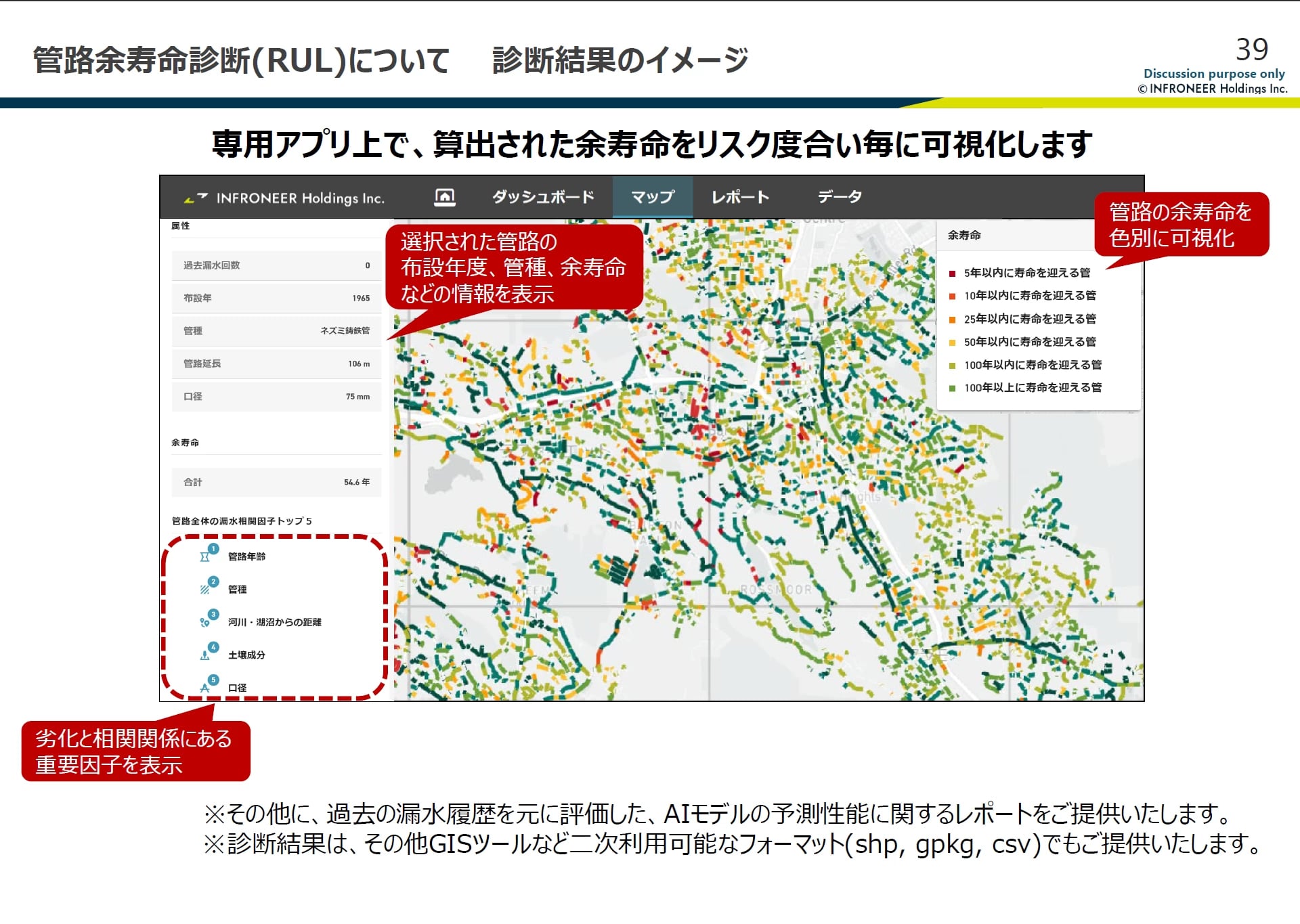Select the データ tab
The image size is (1300, 924).
tap(839, 197)
